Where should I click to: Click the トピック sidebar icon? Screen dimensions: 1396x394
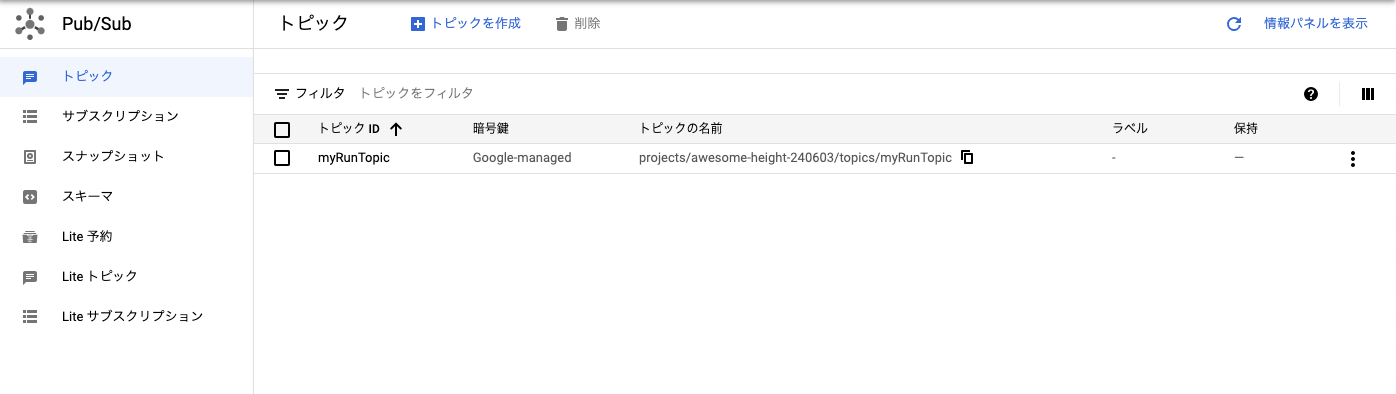click(x=30, y=77)
